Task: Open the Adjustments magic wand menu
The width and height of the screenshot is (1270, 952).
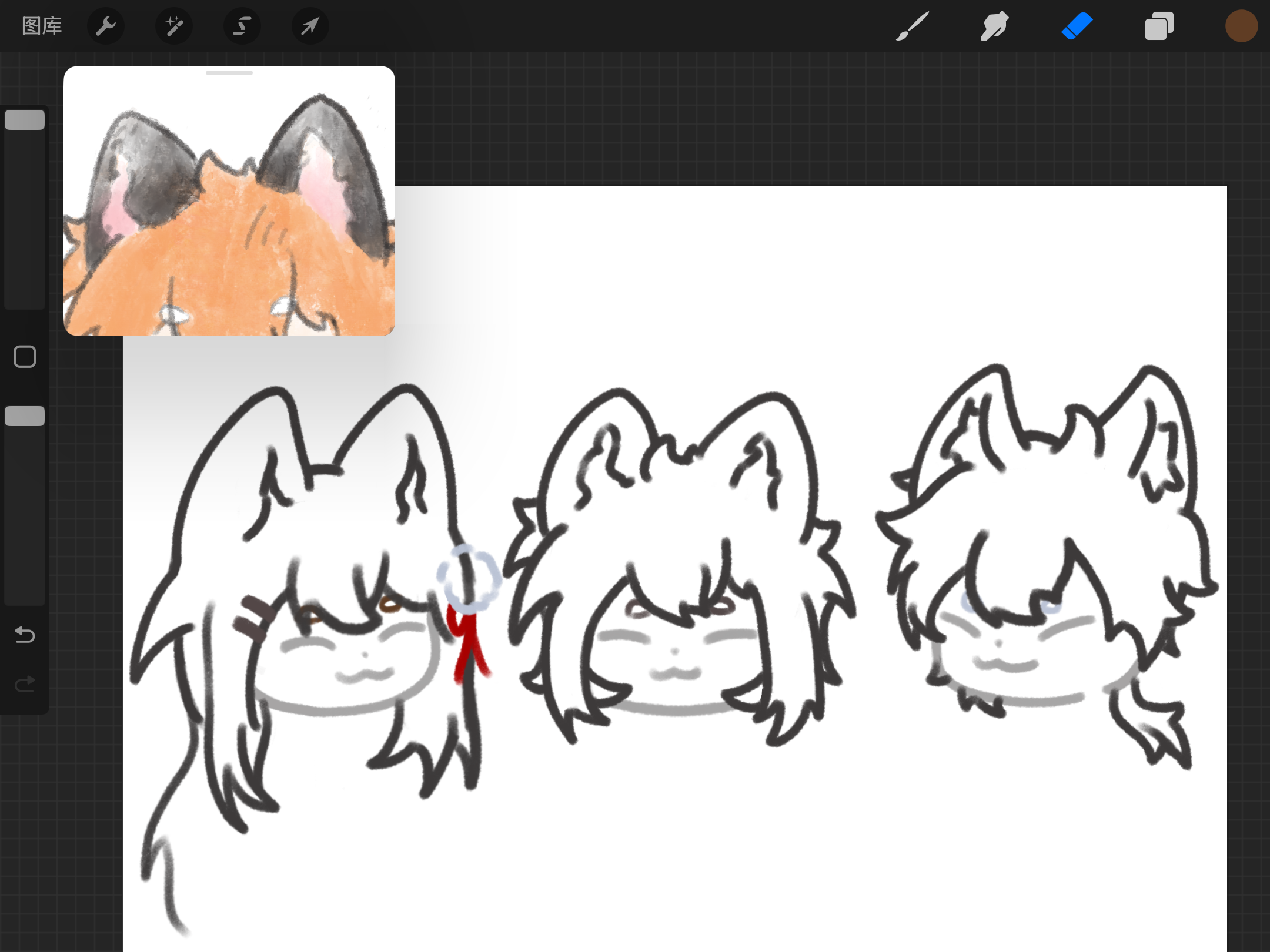Action: [174, 26]
